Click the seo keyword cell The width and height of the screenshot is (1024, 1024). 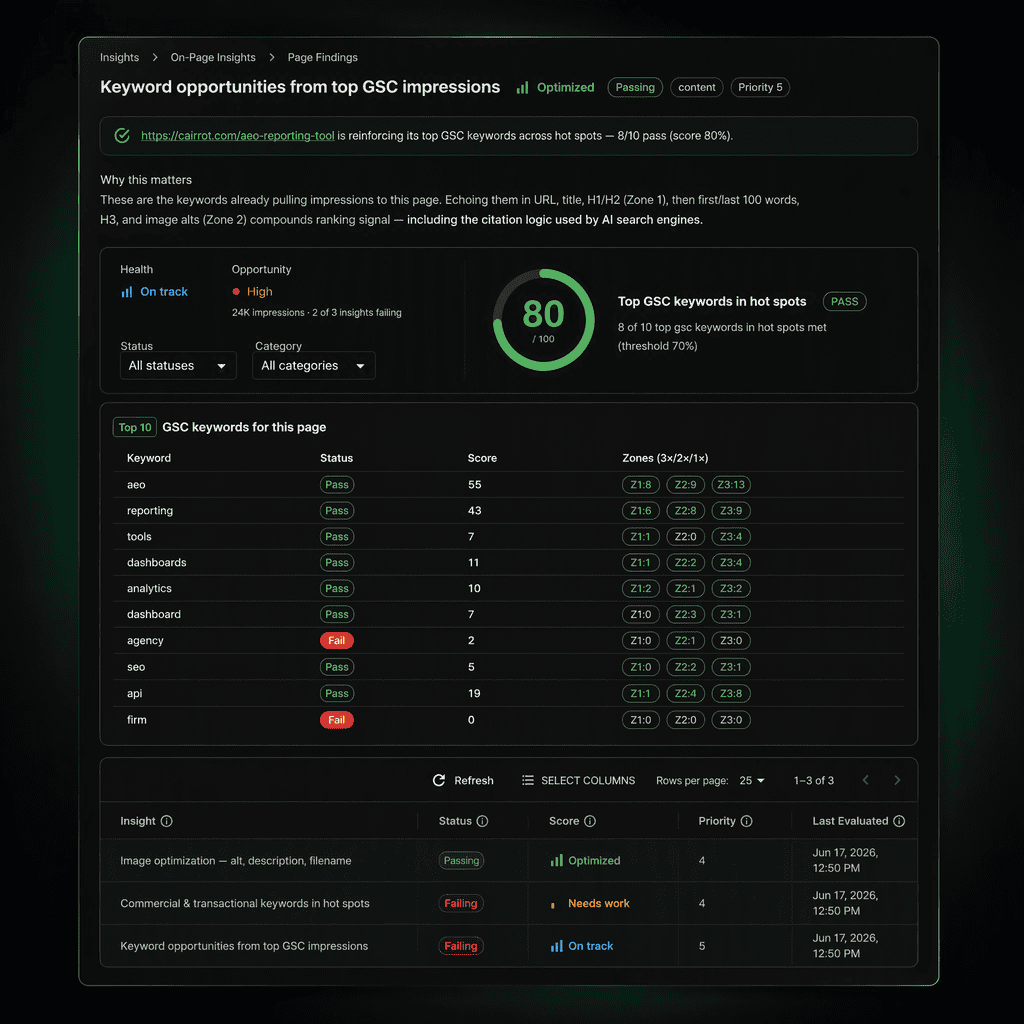[x=136, y=667]
